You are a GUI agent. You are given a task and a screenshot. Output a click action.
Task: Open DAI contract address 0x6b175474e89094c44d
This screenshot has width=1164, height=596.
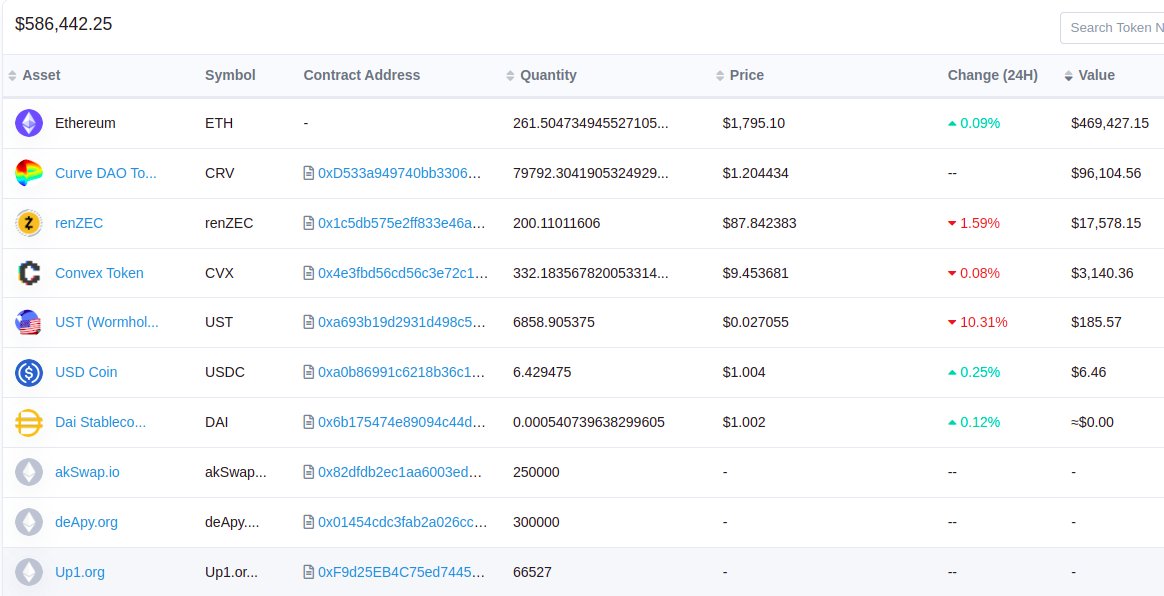coord(402,422)
